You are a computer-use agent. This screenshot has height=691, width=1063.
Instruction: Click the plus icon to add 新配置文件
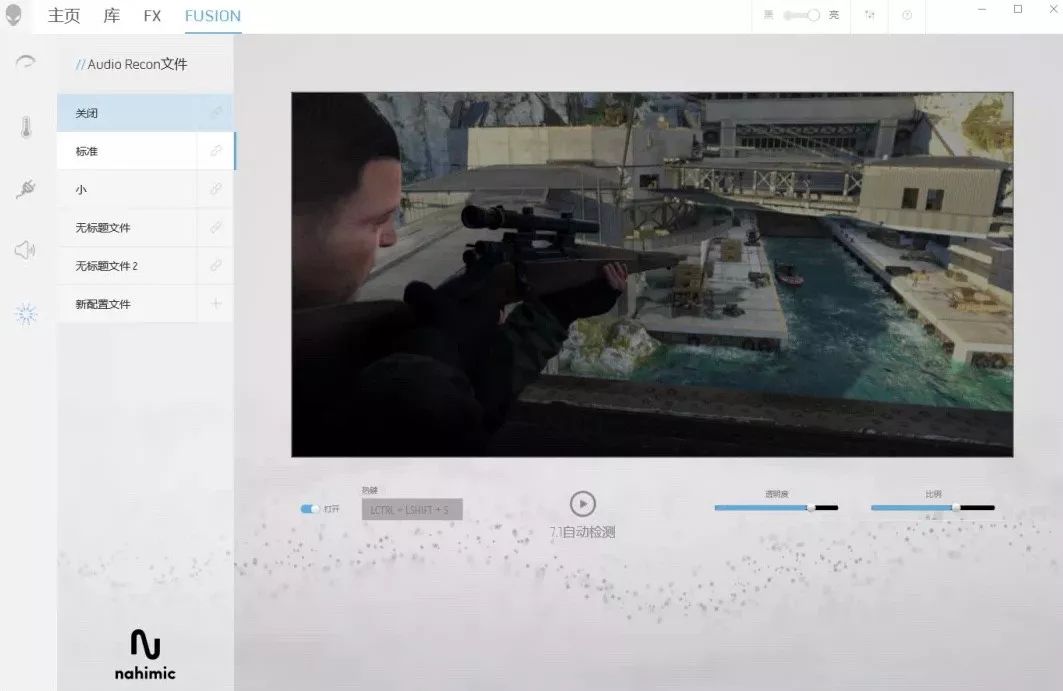pyautogui.click(x=215, y=304)
